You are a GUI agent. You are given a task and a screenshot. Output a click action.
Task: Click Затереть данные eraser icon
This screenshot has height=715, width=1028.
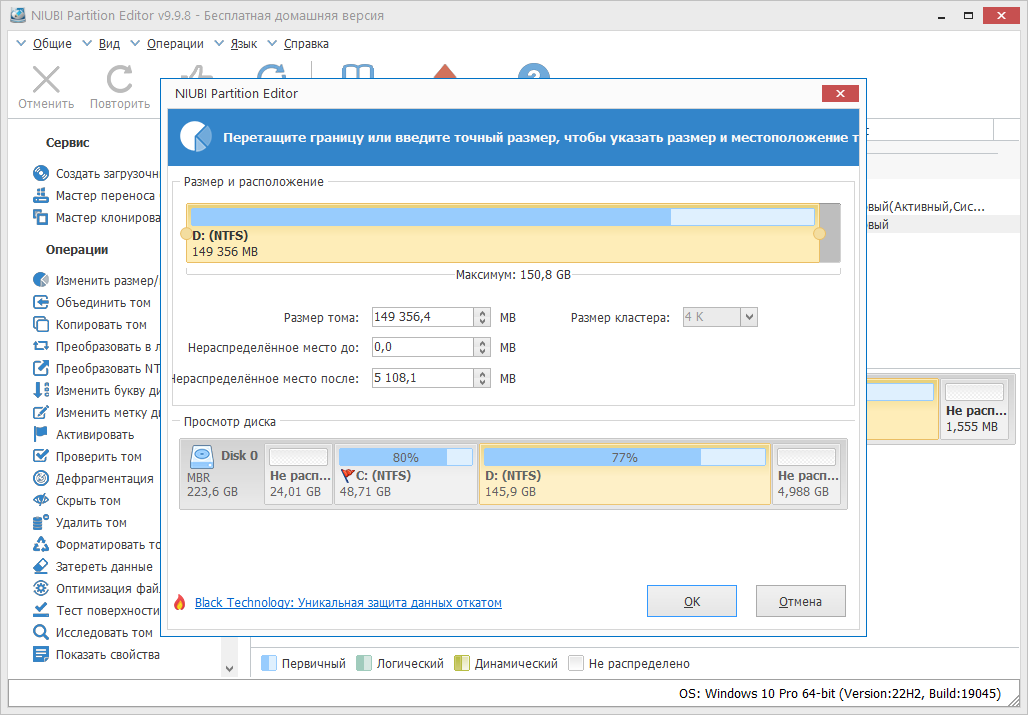point(41,566)
